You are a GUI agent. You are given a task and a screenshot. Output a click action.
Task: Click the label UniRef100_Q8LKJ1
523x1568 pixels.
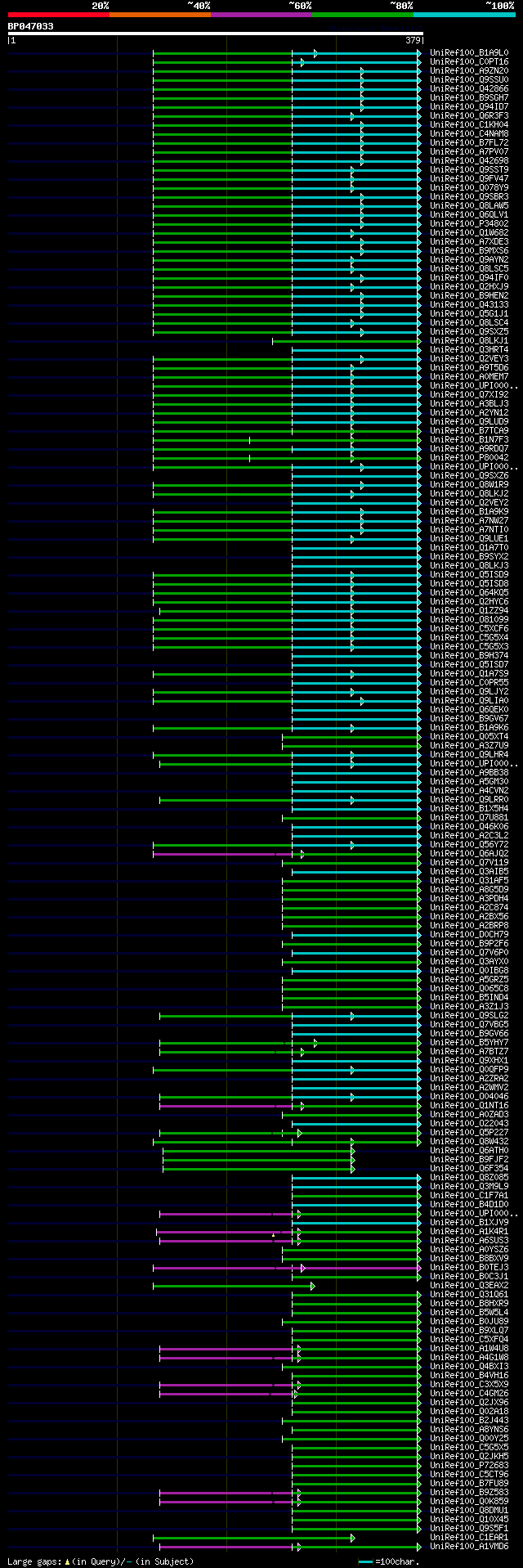click(469, 340)
